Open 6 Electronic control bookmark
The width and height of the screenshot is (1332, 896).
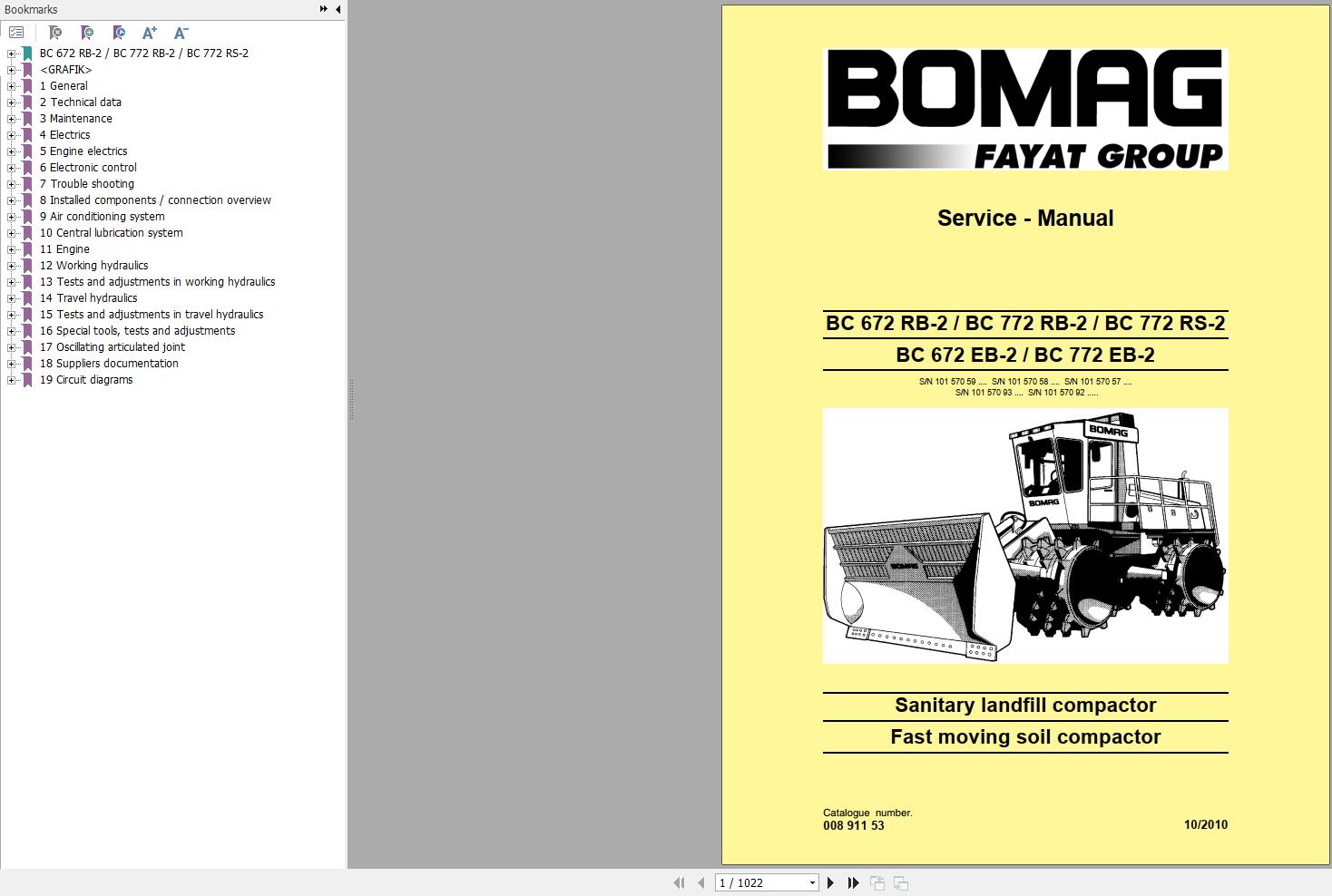pos(88,168)
